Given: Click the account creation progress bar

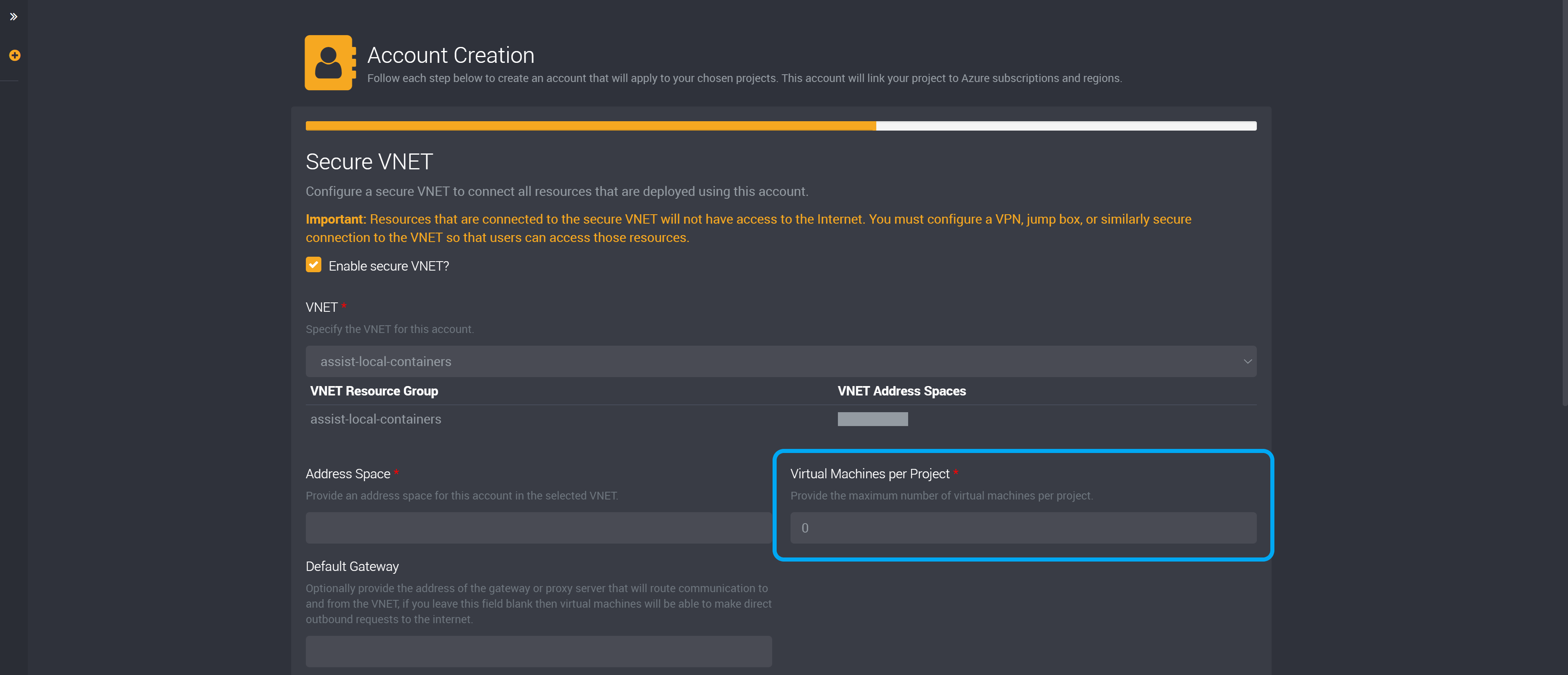Looking at the screenshot, I should coord(780,126).
